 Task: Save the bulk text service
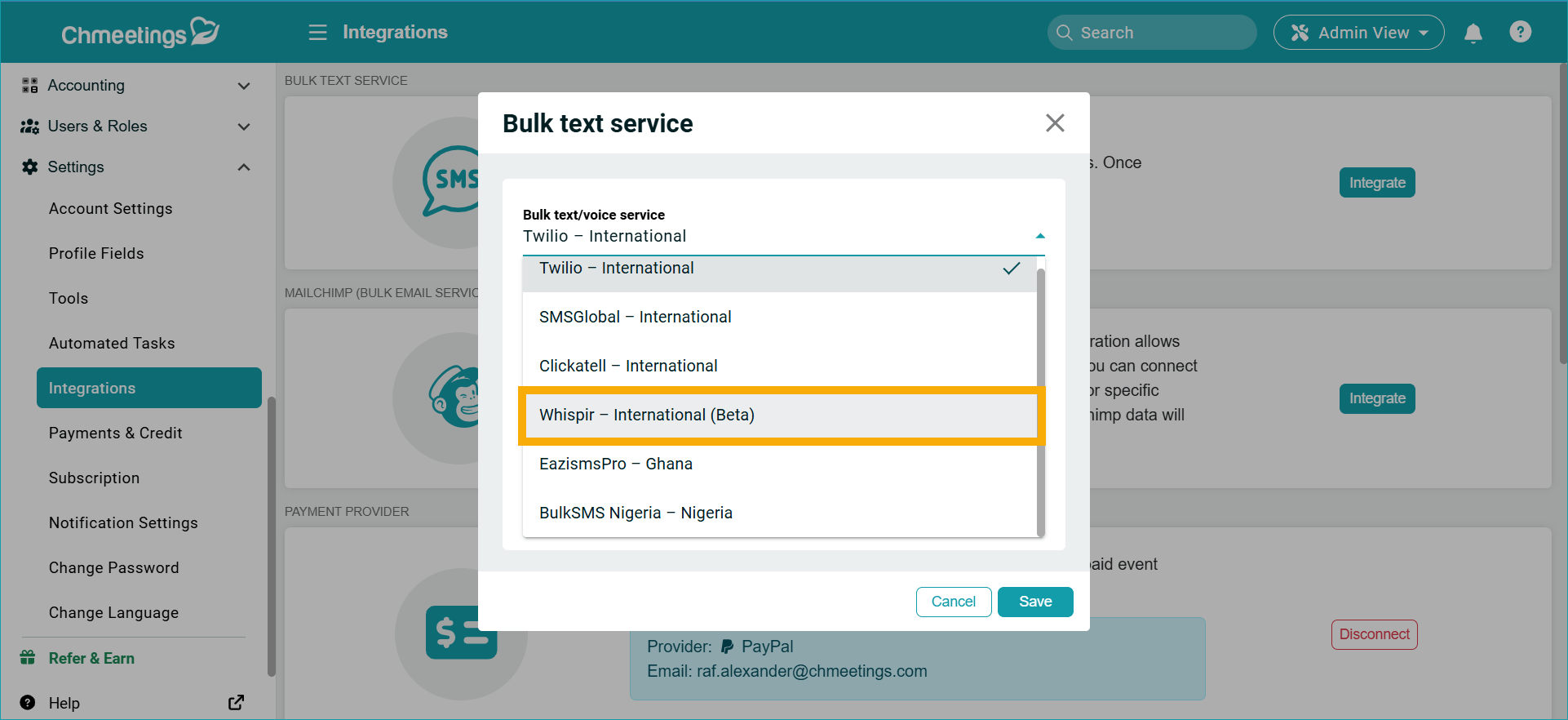1035,602
